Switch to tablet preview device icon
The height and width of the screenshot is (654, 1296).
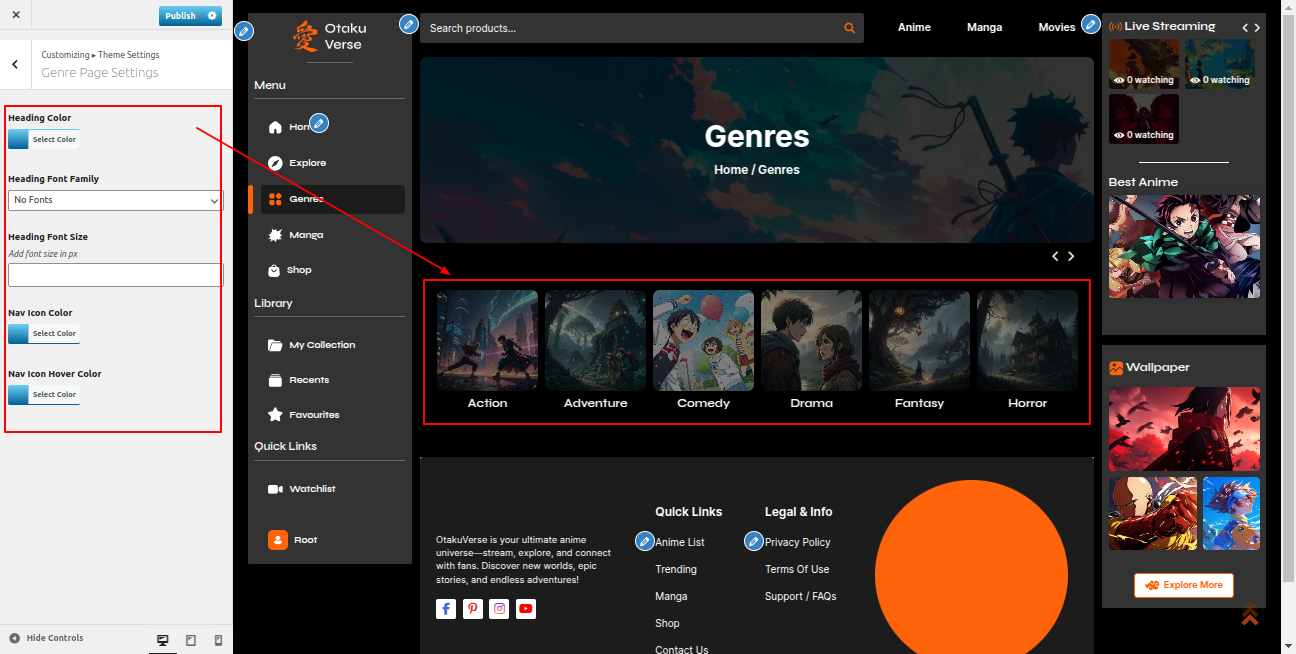[x=191, y=640]
